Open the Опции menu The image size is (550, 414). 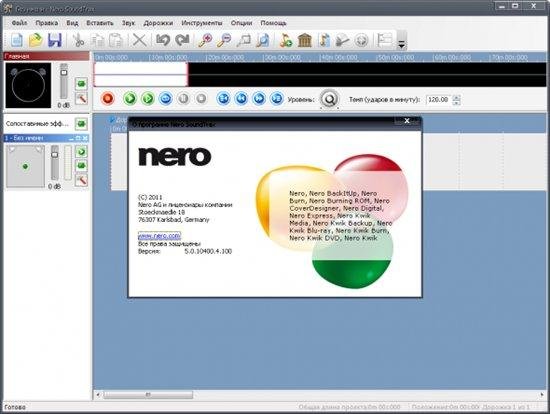(x=241, y=23)
